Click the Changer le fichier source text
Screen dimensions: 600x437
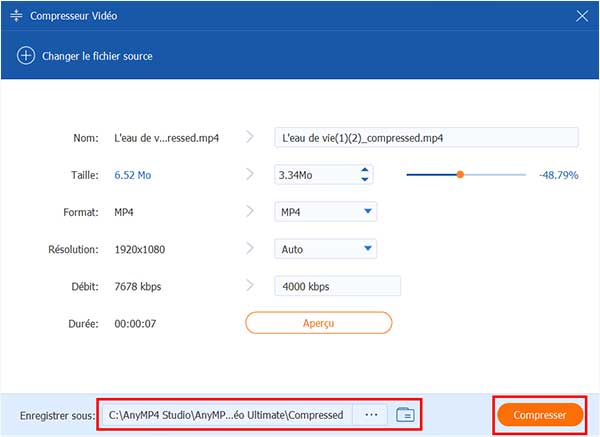pyautogui.click(x=97, y=56)
